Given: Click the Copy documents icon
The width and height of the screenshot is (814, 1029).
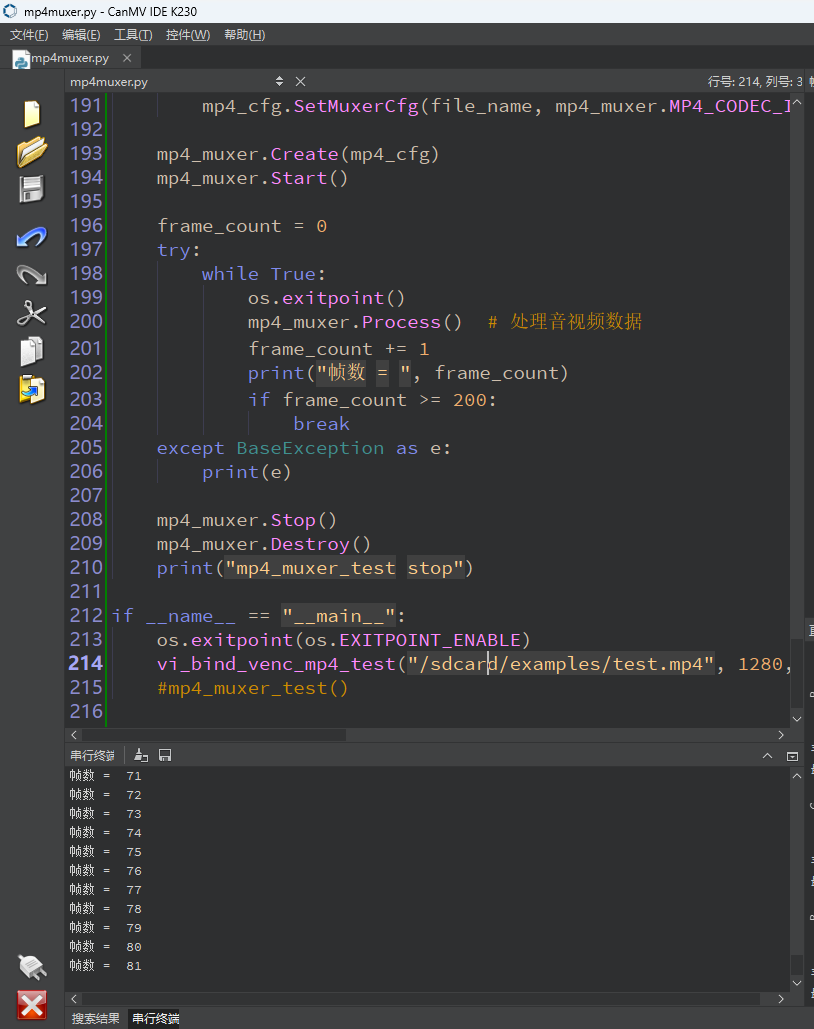Looking at the screenshot, I should pos(32,351).
